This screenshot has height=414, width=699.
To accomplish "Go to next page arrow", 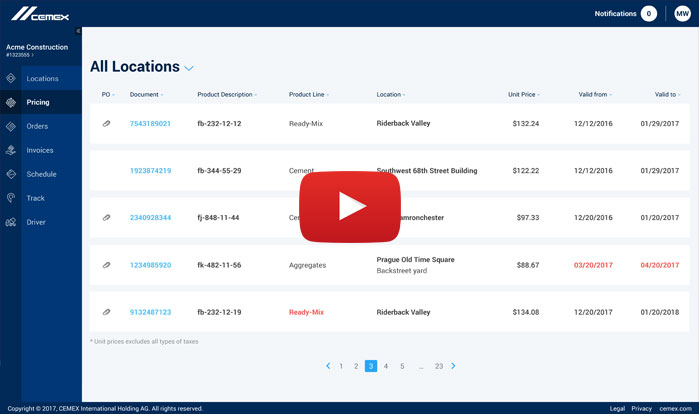I will pyautogui.click(x=453, y=366).
